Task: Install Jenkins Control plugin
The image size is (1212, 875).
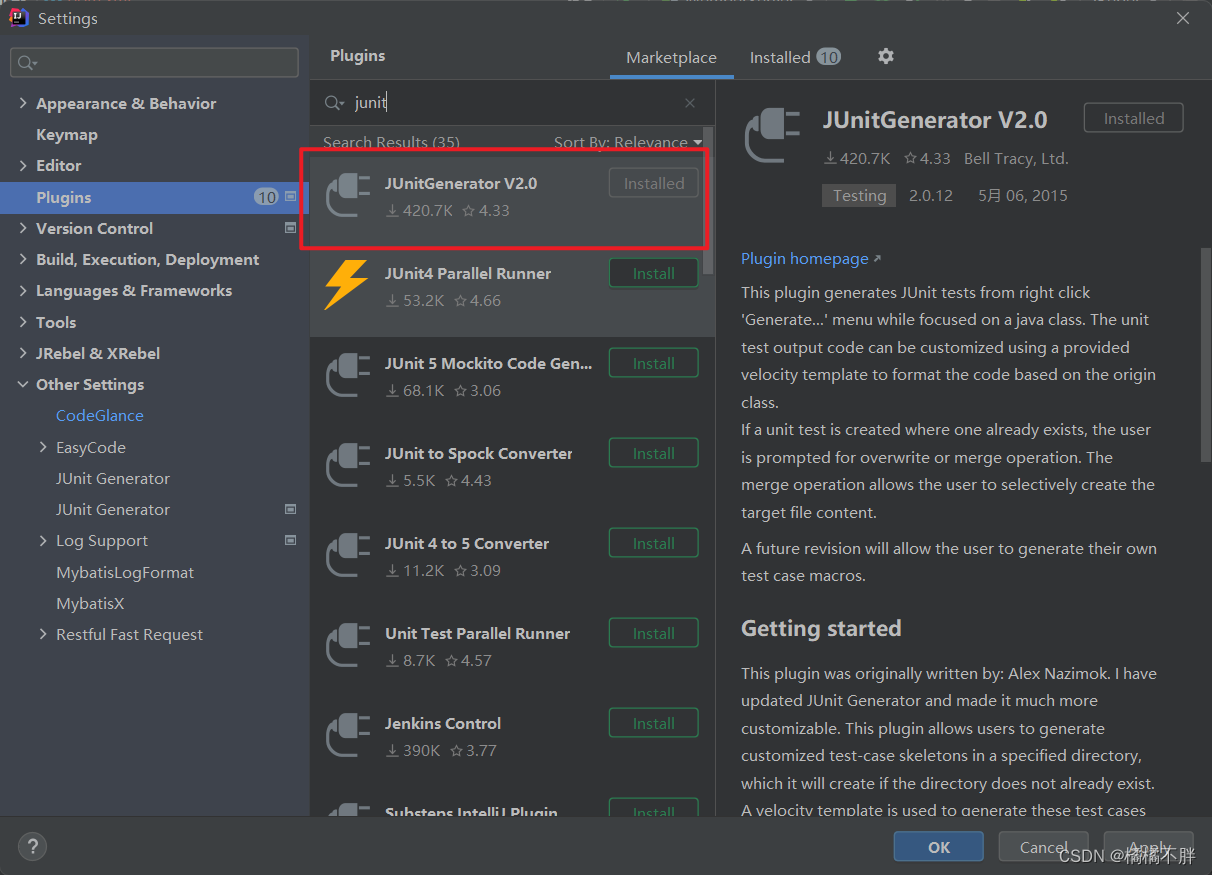Action: tap(654, 723)
